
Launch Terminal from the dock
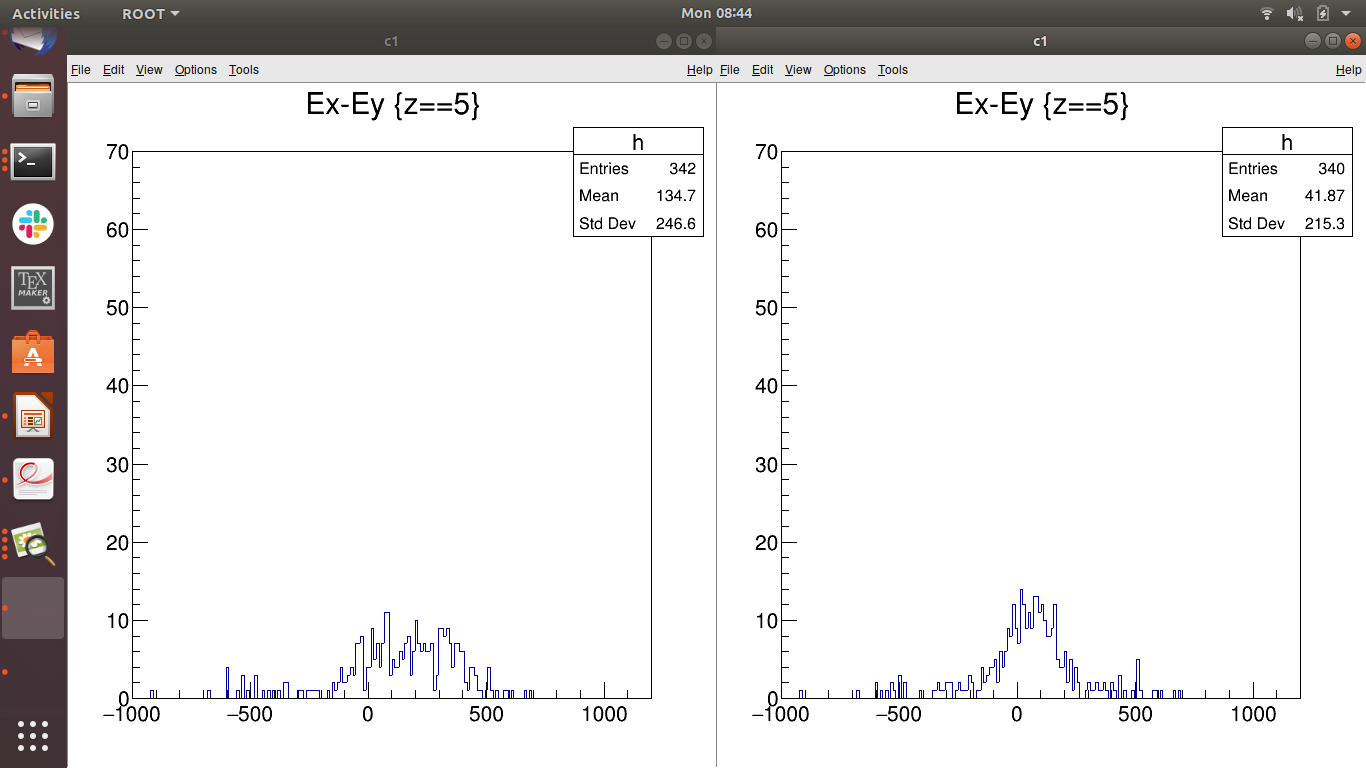33,161
